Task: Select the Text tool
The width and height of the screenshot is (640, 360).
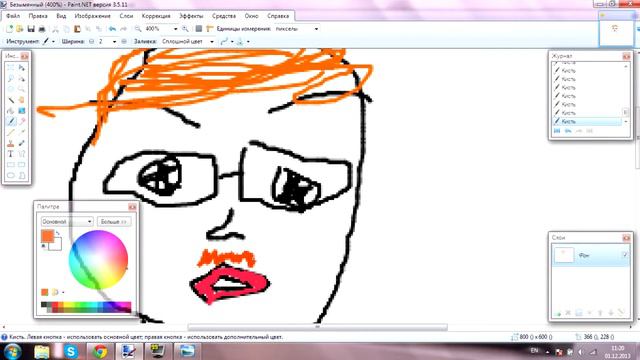Action: click(11, 154)
